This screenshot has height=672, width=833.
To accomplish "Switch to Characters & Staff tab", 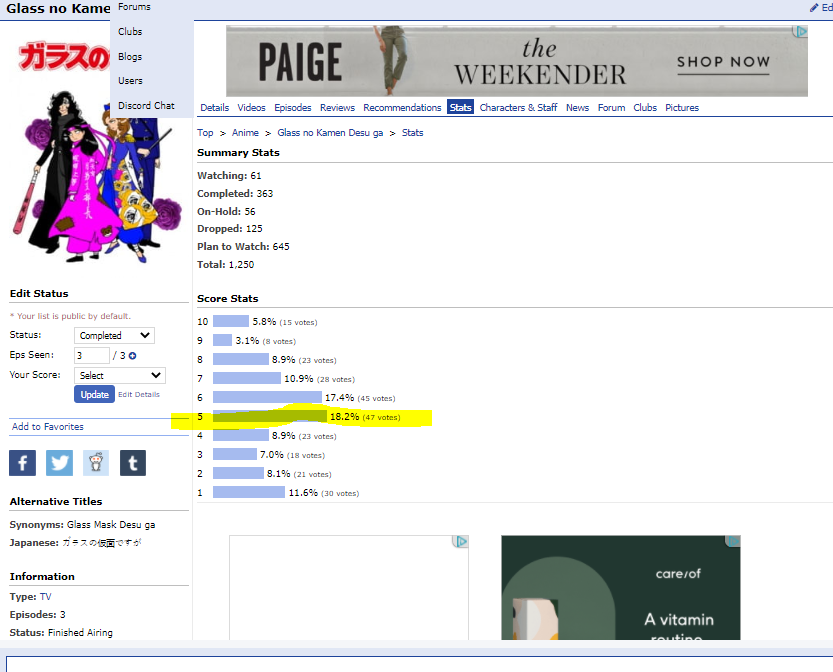I will click(518, 107).
